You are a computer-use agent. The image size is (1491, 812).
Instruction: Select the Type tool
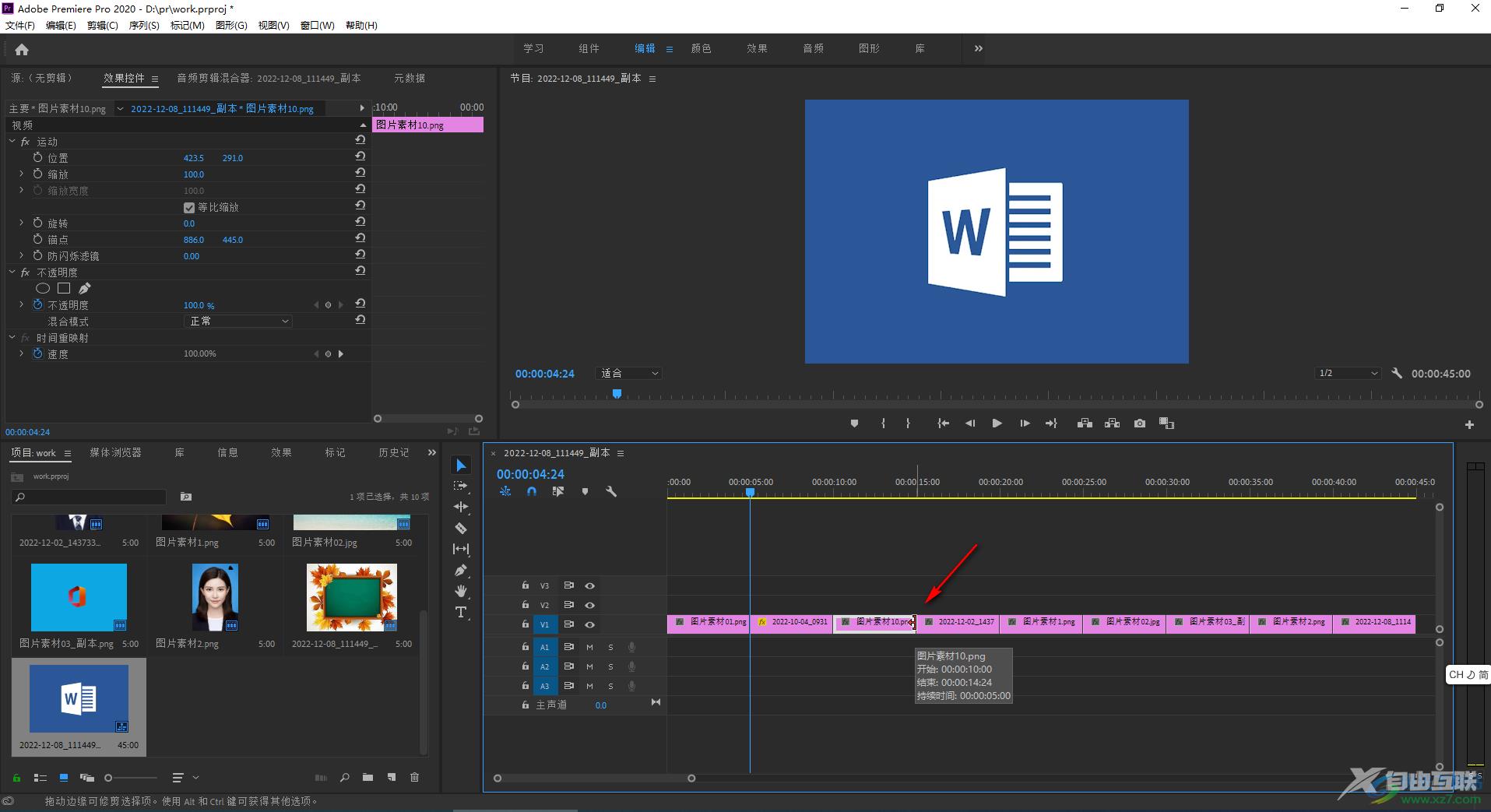coord(461,612)
